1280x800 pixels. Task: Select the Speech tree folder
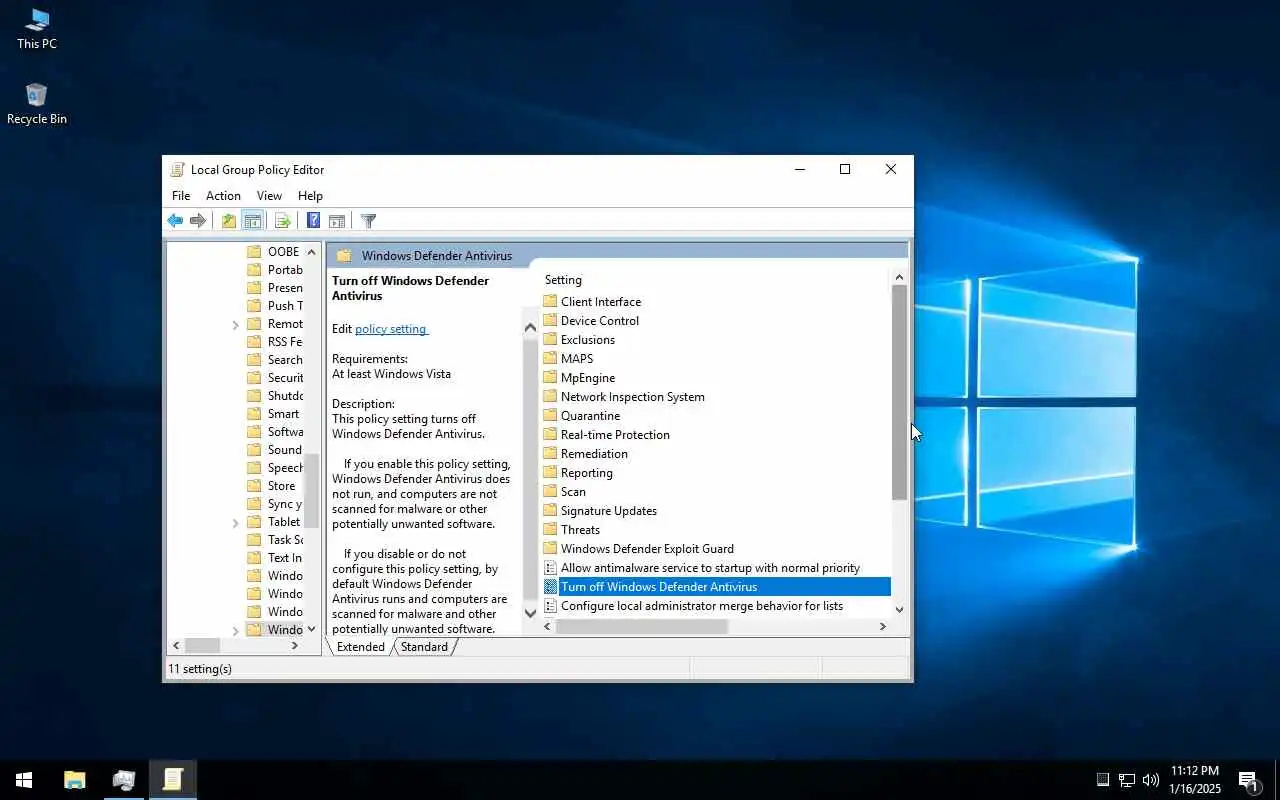[275, 468]
